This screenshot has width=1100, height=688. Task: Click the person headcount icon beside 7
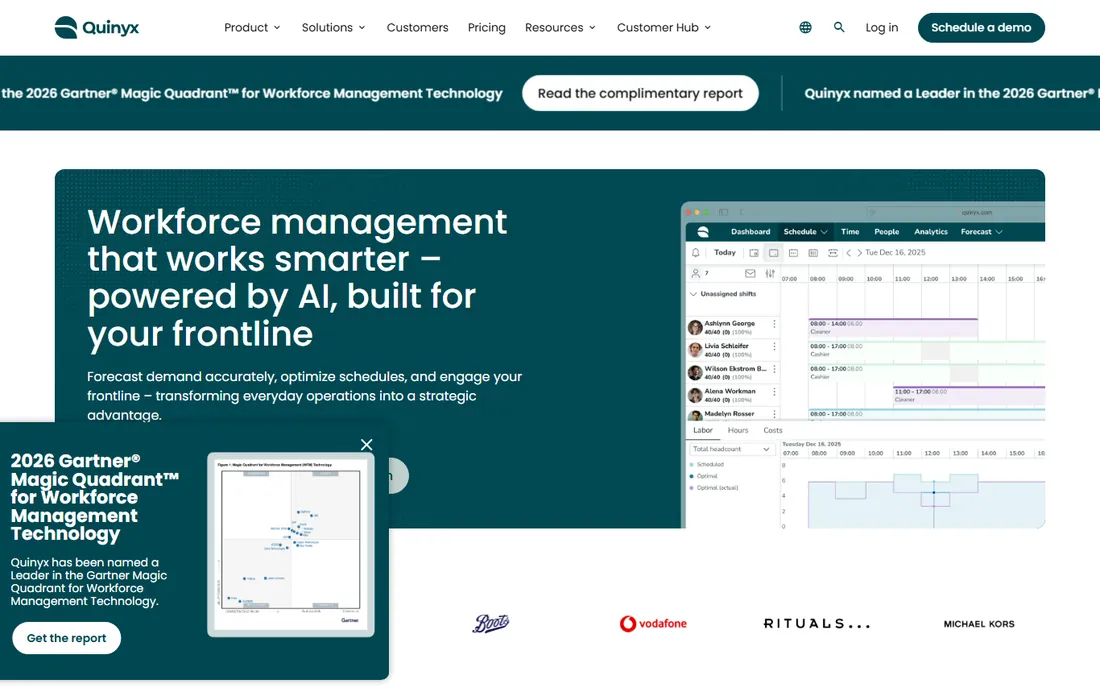pos(695,274)
